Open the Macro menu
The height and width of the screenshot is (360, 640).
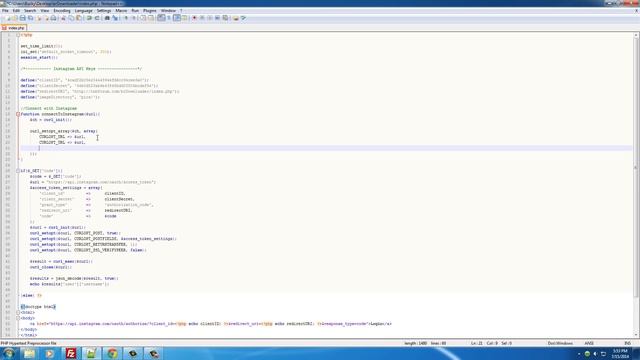(x=121, y=11)
